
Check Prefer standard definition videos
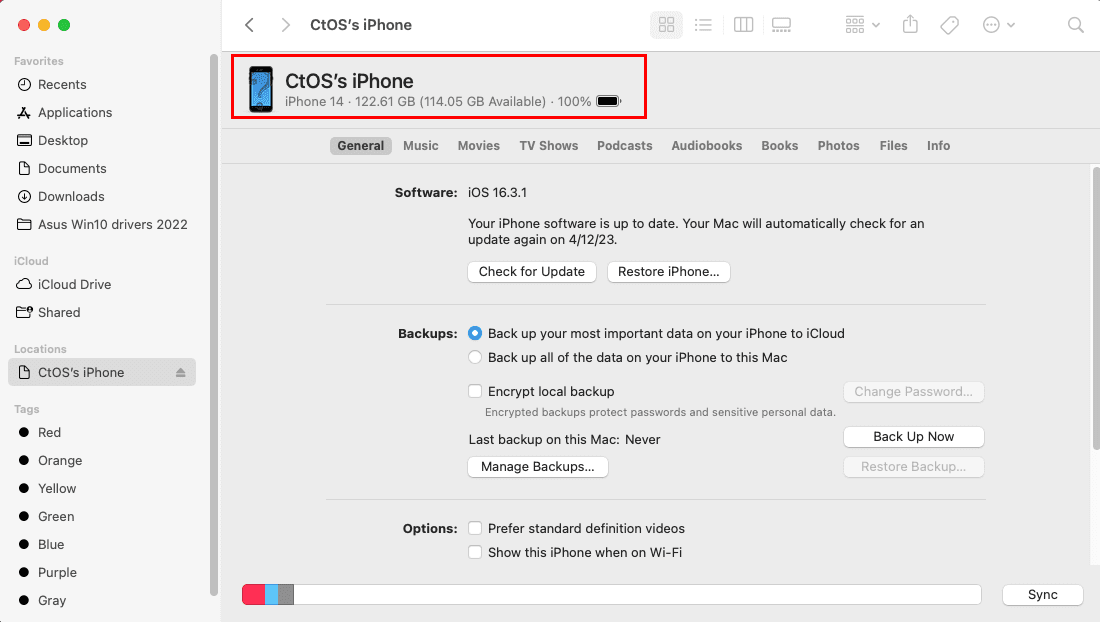pos(476,528)
